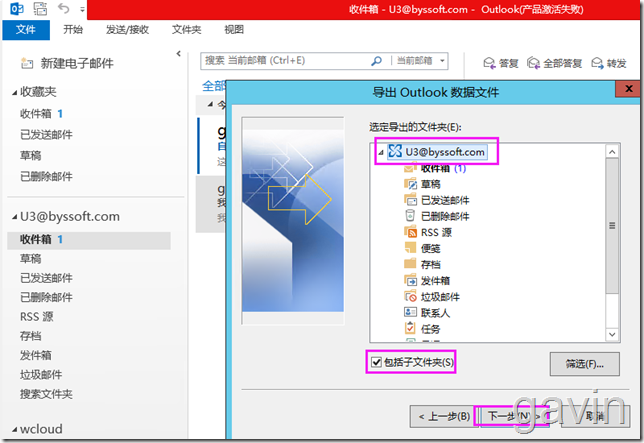Click the 任务 tasks icon in export dialog
Screen dimensions: 644x443
pos(410,328)
